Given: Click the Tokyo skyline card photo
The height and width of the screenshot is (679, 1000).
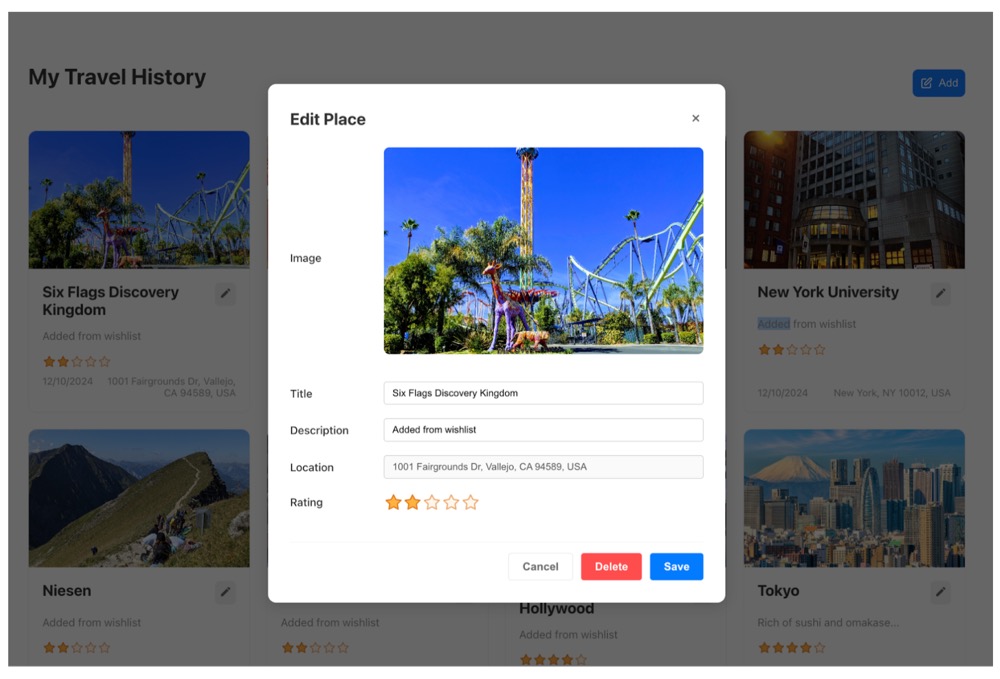Looking at the screenshot, I should [x=854, y=498].
